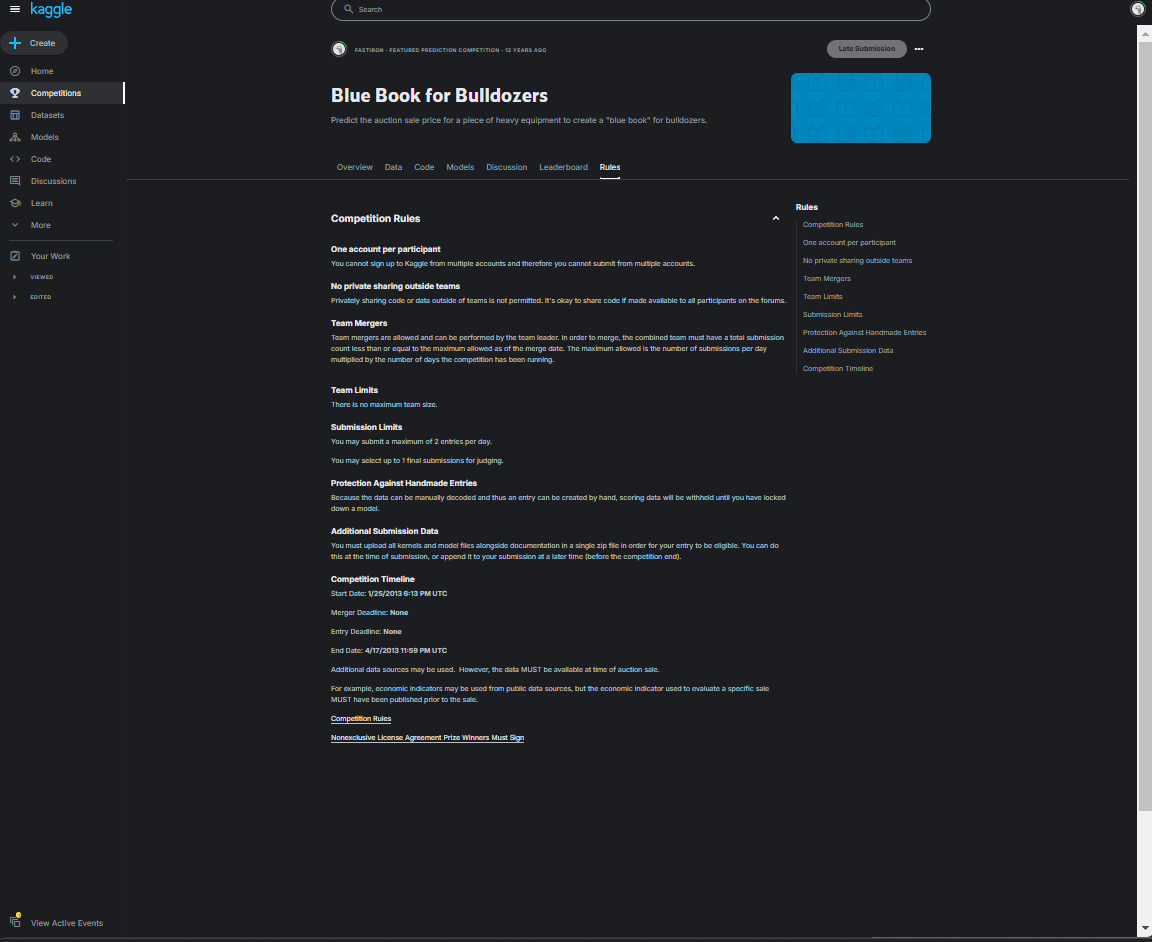The height and width of the screenshot is (942, 1152).
Task: Click 'Start Date: 1/25/2013 6:13 PM UTC'
Action: click(389, 594)
